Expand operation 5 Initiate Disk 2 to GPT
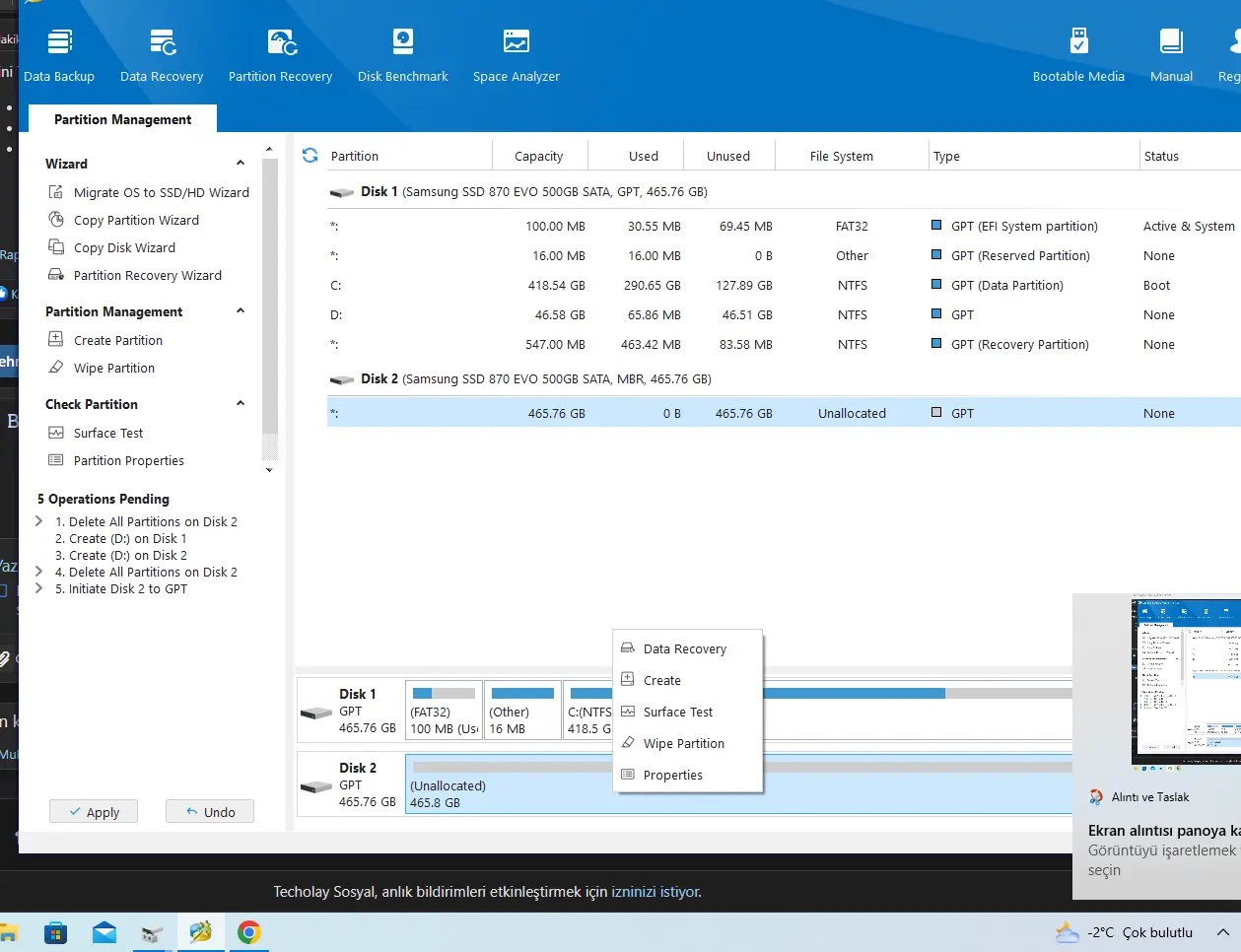Screen dimensions: 1241x952 (38, 588)
